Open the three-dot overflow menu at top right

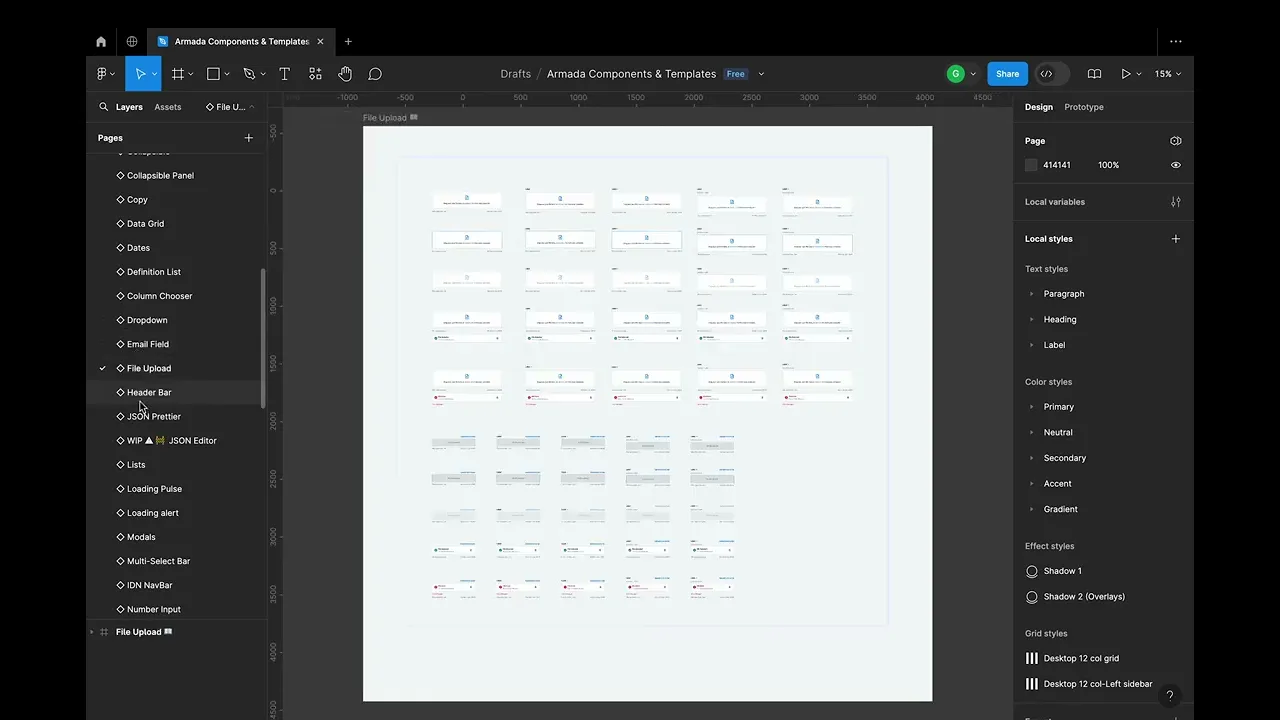1176,42
